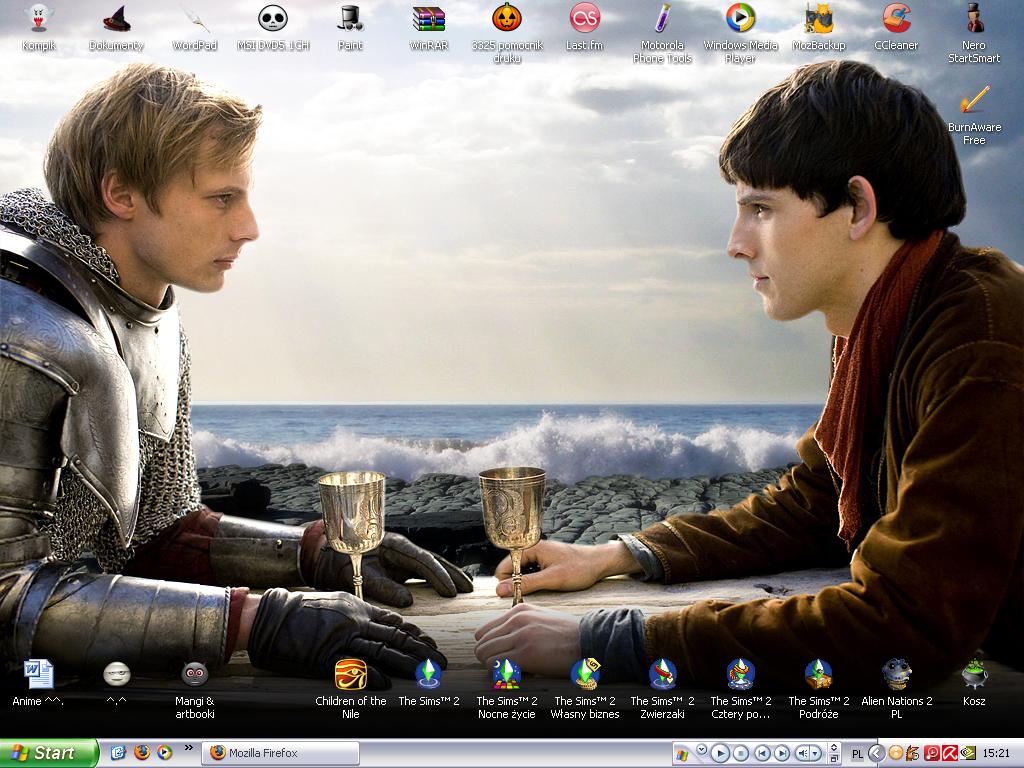Stop playback in taskbar media toolbar
Image resolution: width=1024 pixels, height=768 pixels.
click(741, 754)
